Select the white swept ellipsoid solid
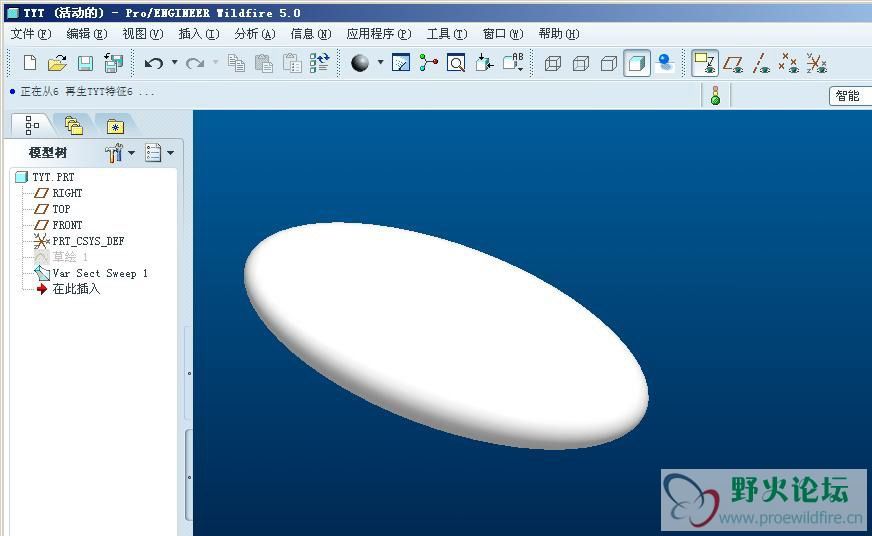The width and height of the screenshot is (872, 536). 446,335
